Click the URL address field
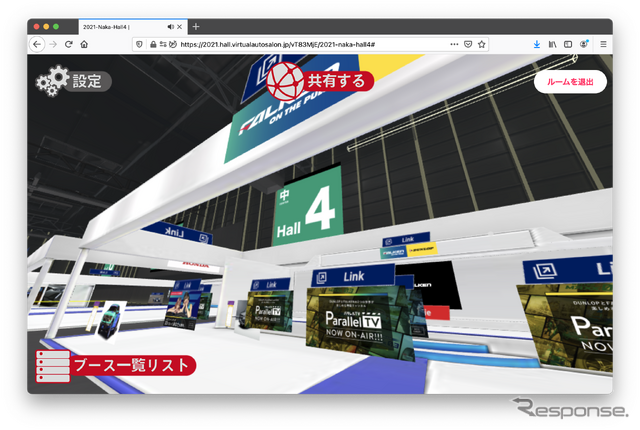Viewport: 640px width, 430px height. click(x=310, y=44)
